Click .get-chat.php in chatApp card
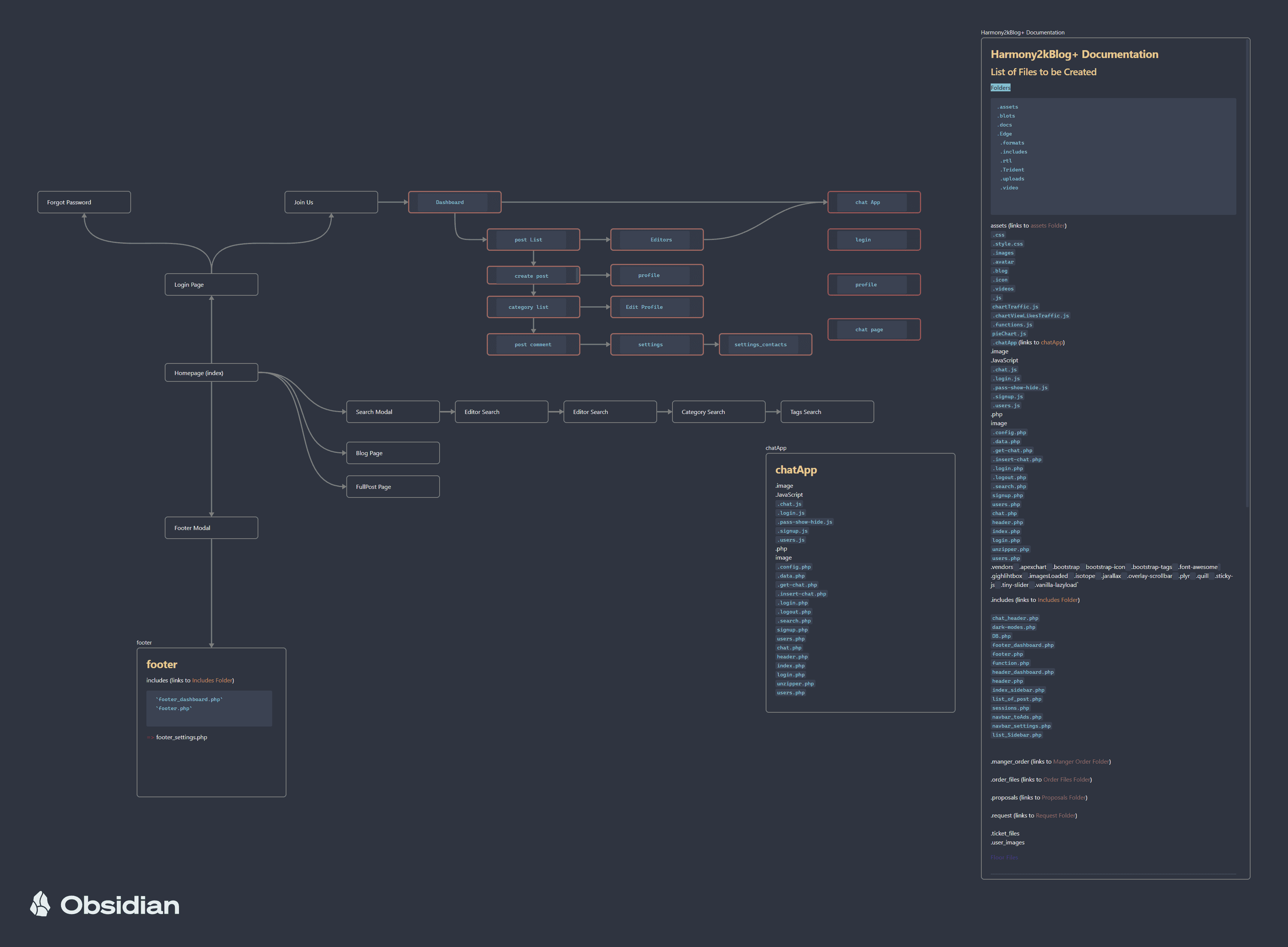 [797, 585]
